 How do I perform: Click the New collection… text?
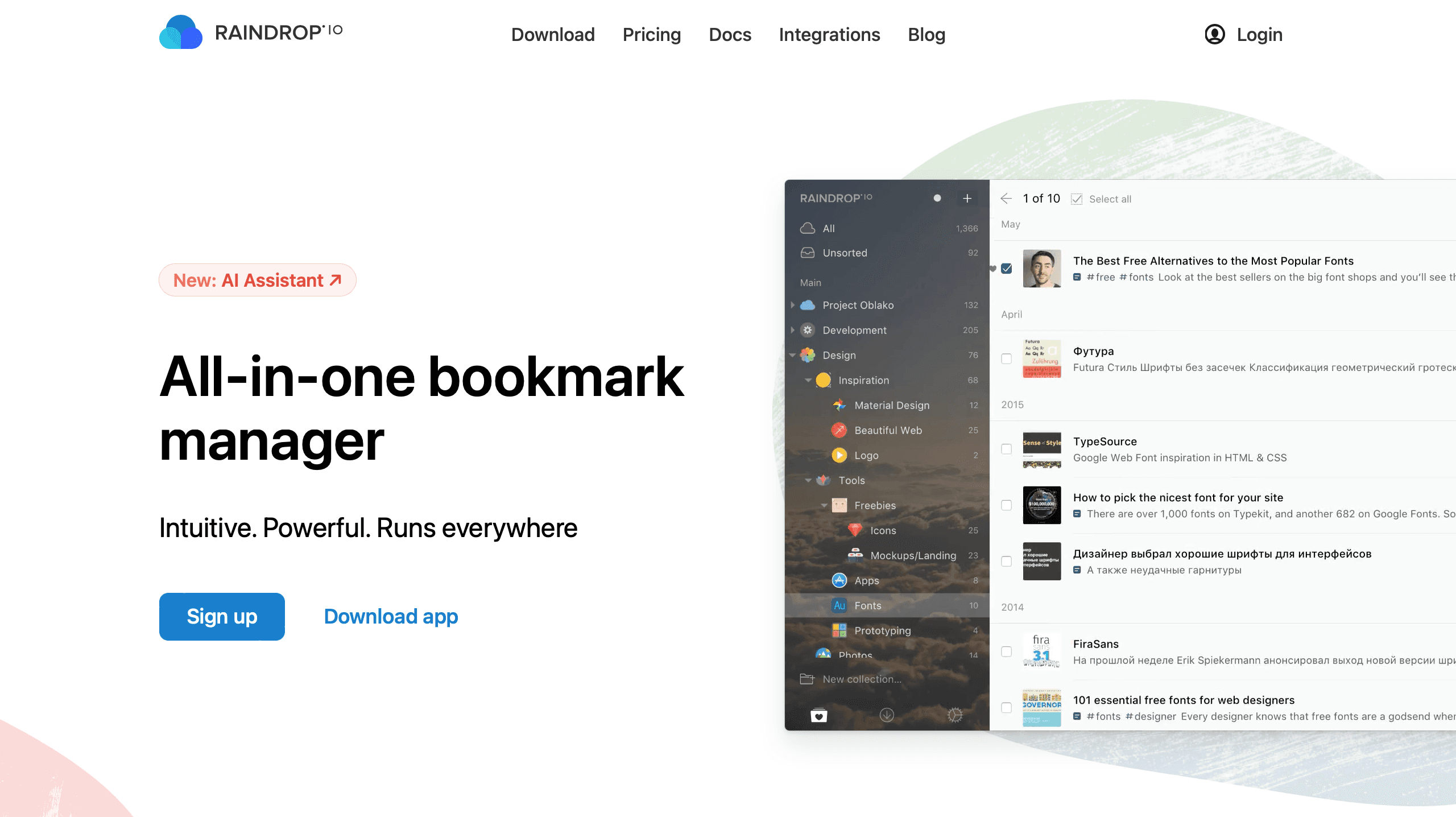coord(862,679)
